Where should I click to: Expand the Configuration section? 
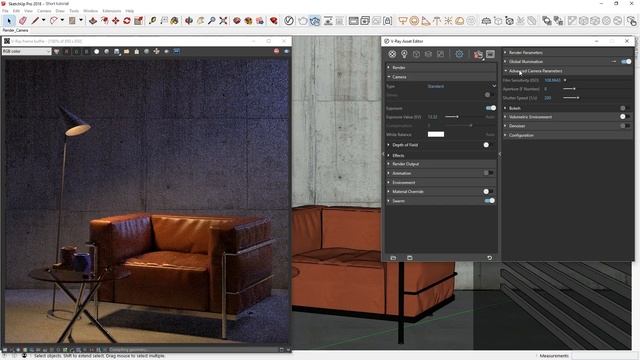click(567, 135)
